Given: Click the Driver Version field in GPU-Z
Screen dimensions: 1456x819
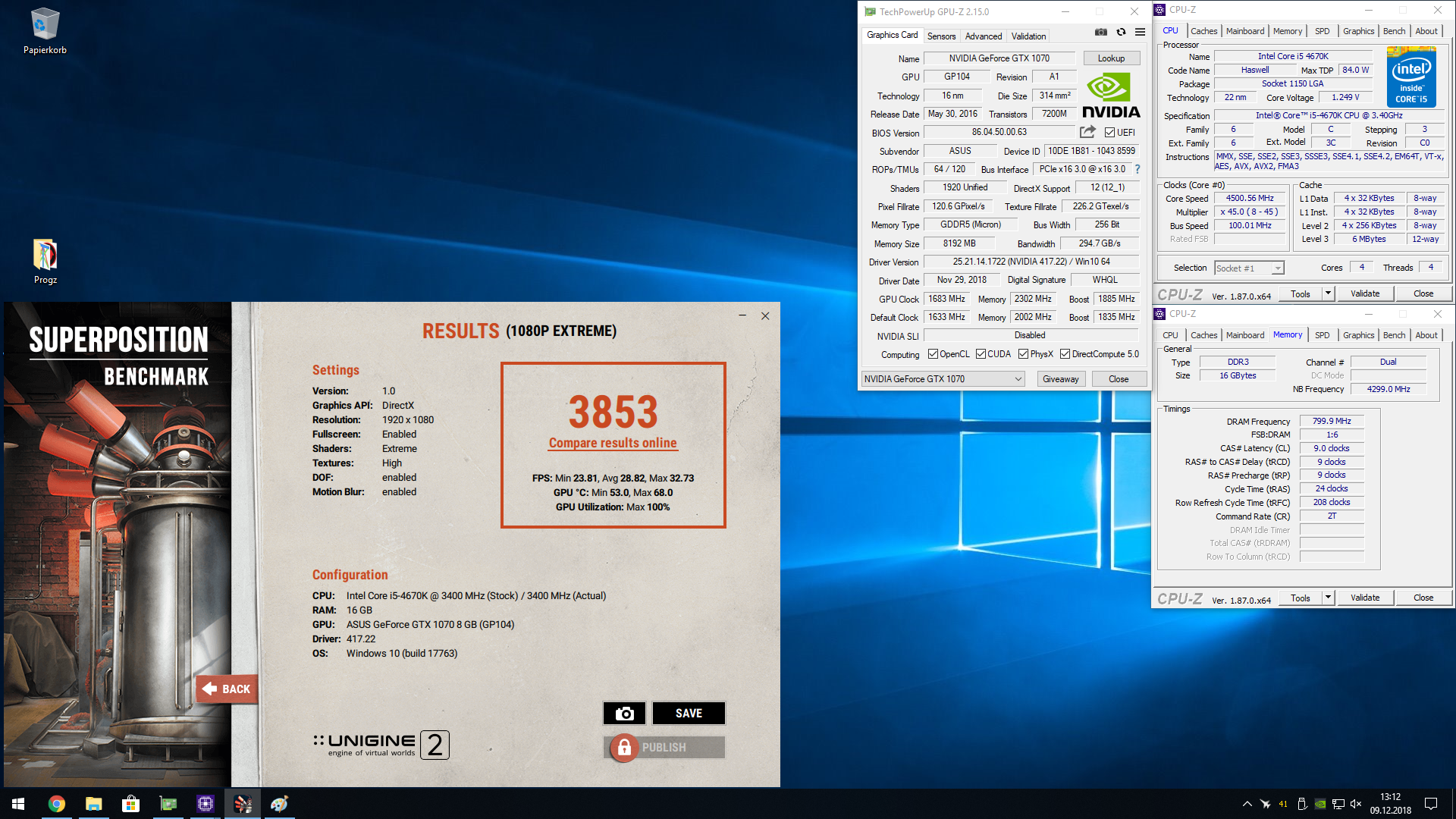Looking at the screenshot, I should 1031,262.
